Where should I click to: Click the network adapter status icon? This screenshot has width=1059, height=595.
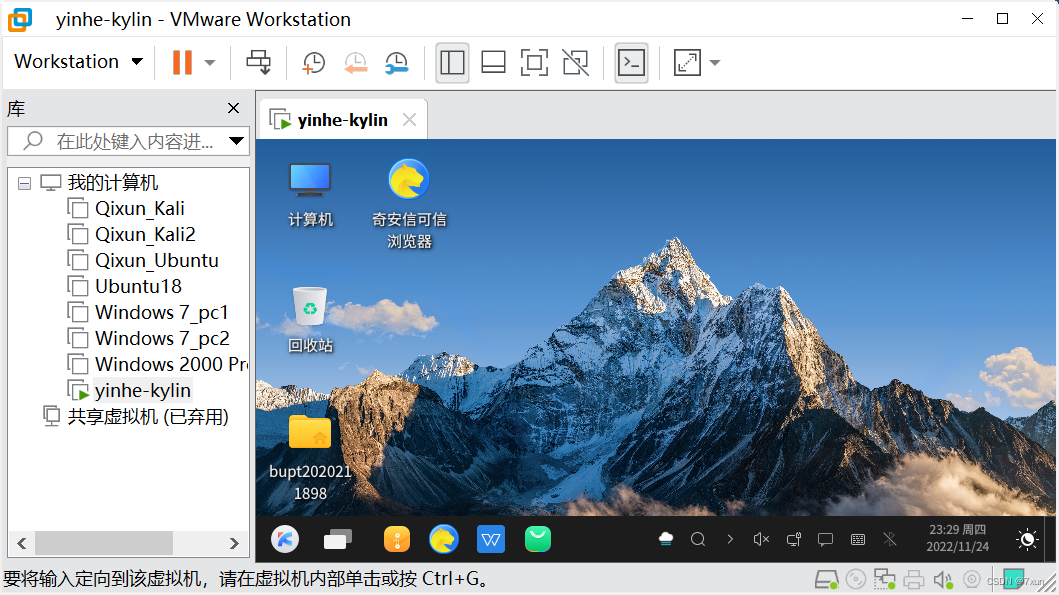point(884,579)
